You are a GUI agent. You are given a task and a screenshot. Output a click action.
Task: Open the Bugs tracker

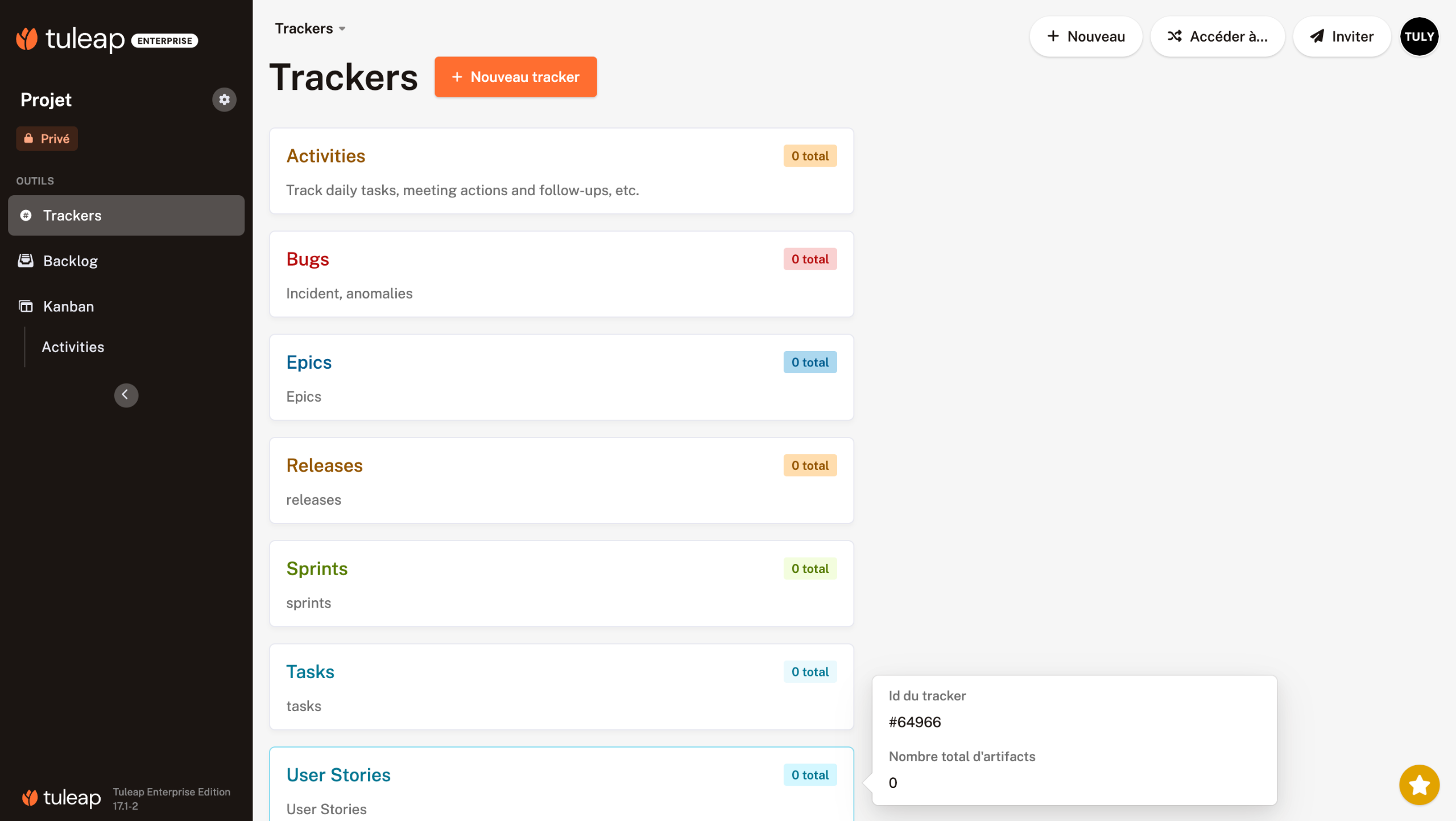[x=308, y=259]
